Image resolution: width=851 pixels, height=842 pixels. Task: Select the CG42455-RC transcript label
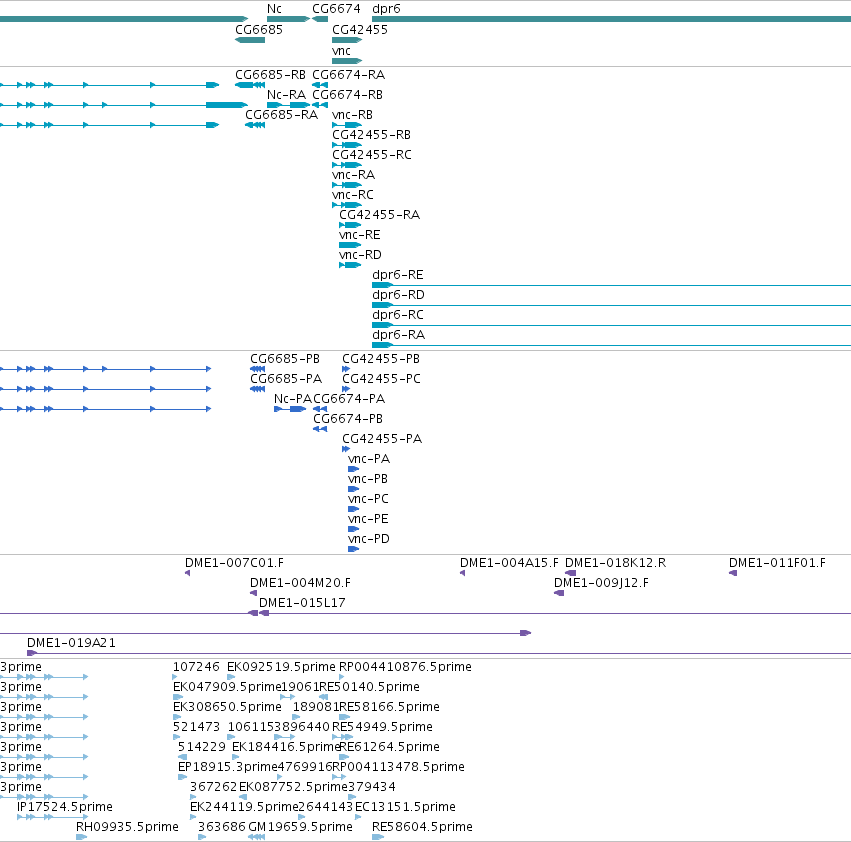[x=372, y=155]
